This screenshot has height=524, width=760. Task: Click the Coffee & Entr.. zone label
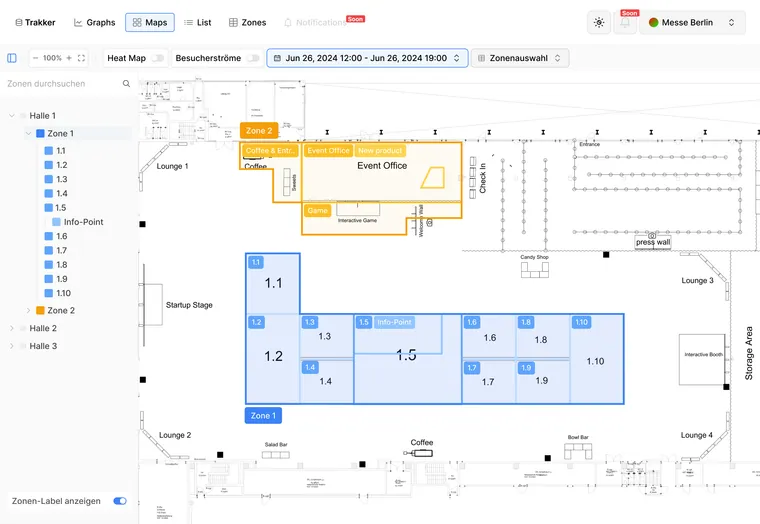270,151
